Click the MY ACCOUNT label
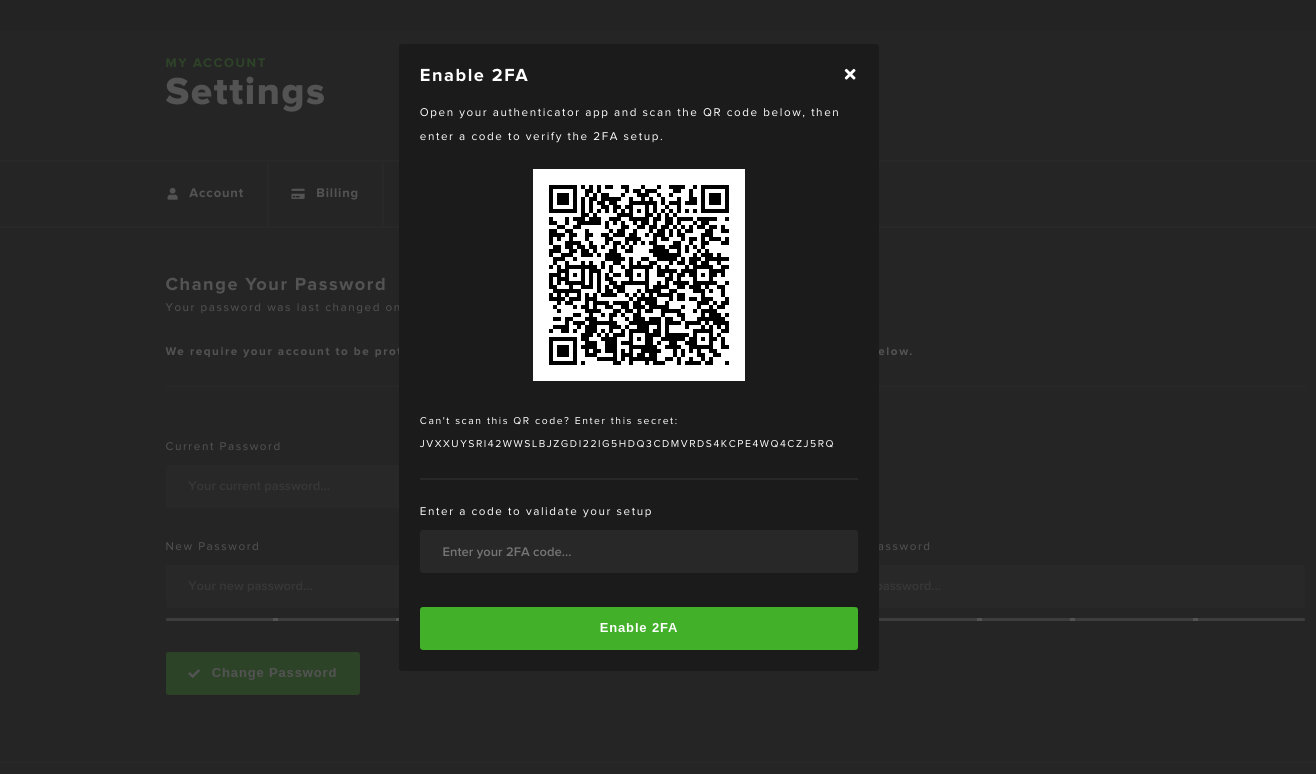 click(216, 63)
